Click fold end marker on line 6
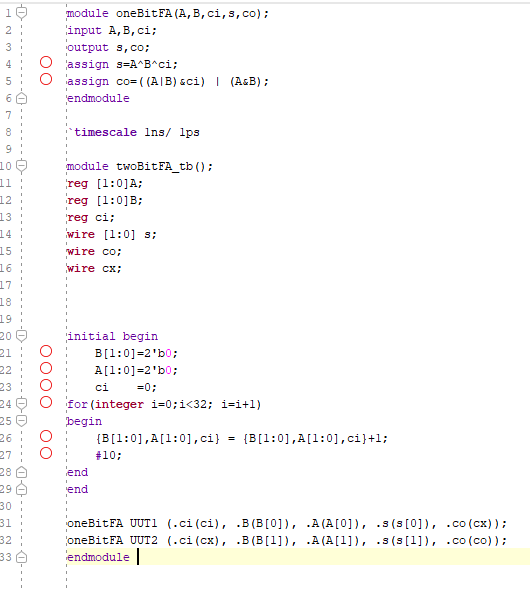 (22, 98)
